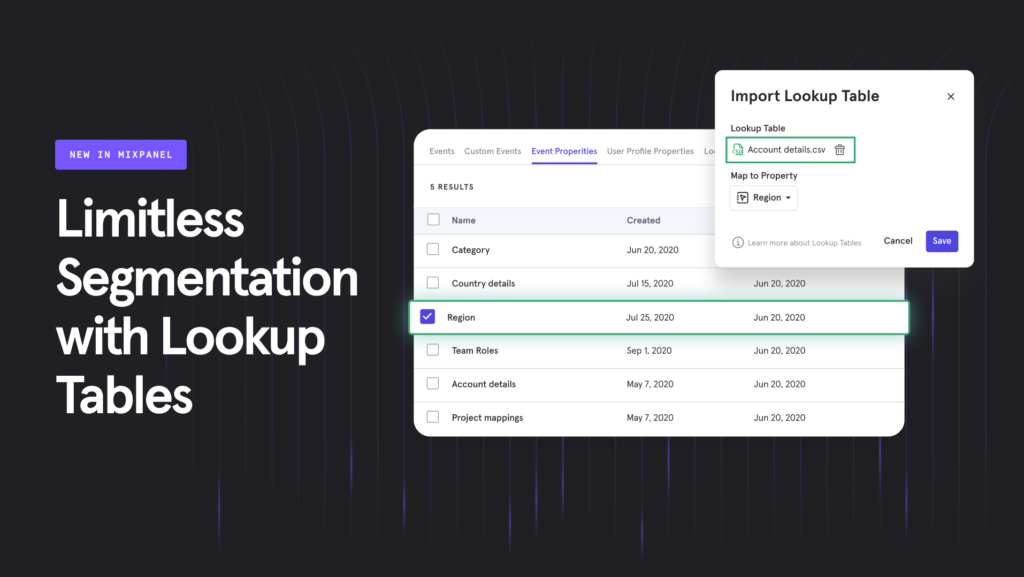Click the New in Mixpanel badge
The height and width of the screenshot is (577, 1024).
pos(121,155)
